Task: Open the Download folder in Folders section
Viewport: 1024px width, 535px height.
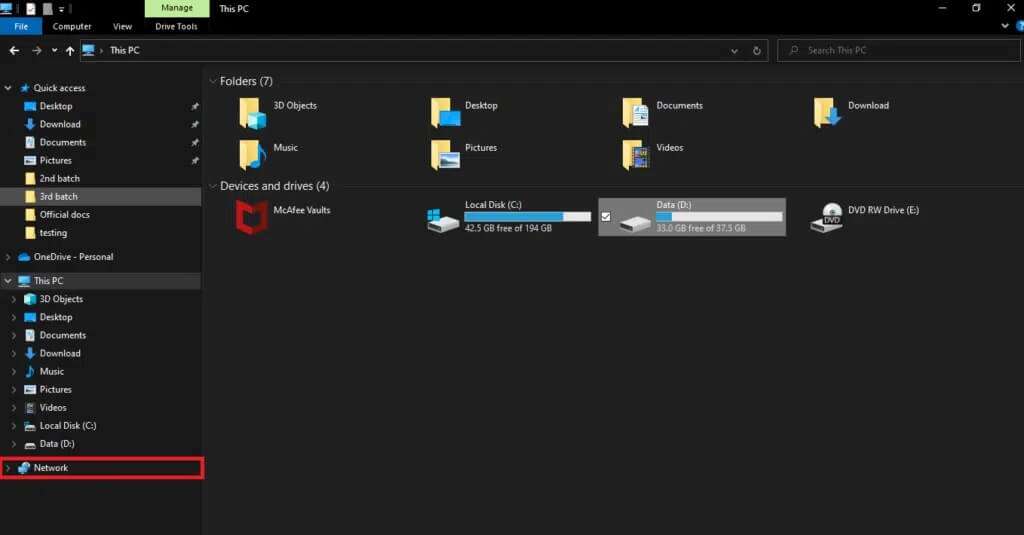Action: (827, 113)
